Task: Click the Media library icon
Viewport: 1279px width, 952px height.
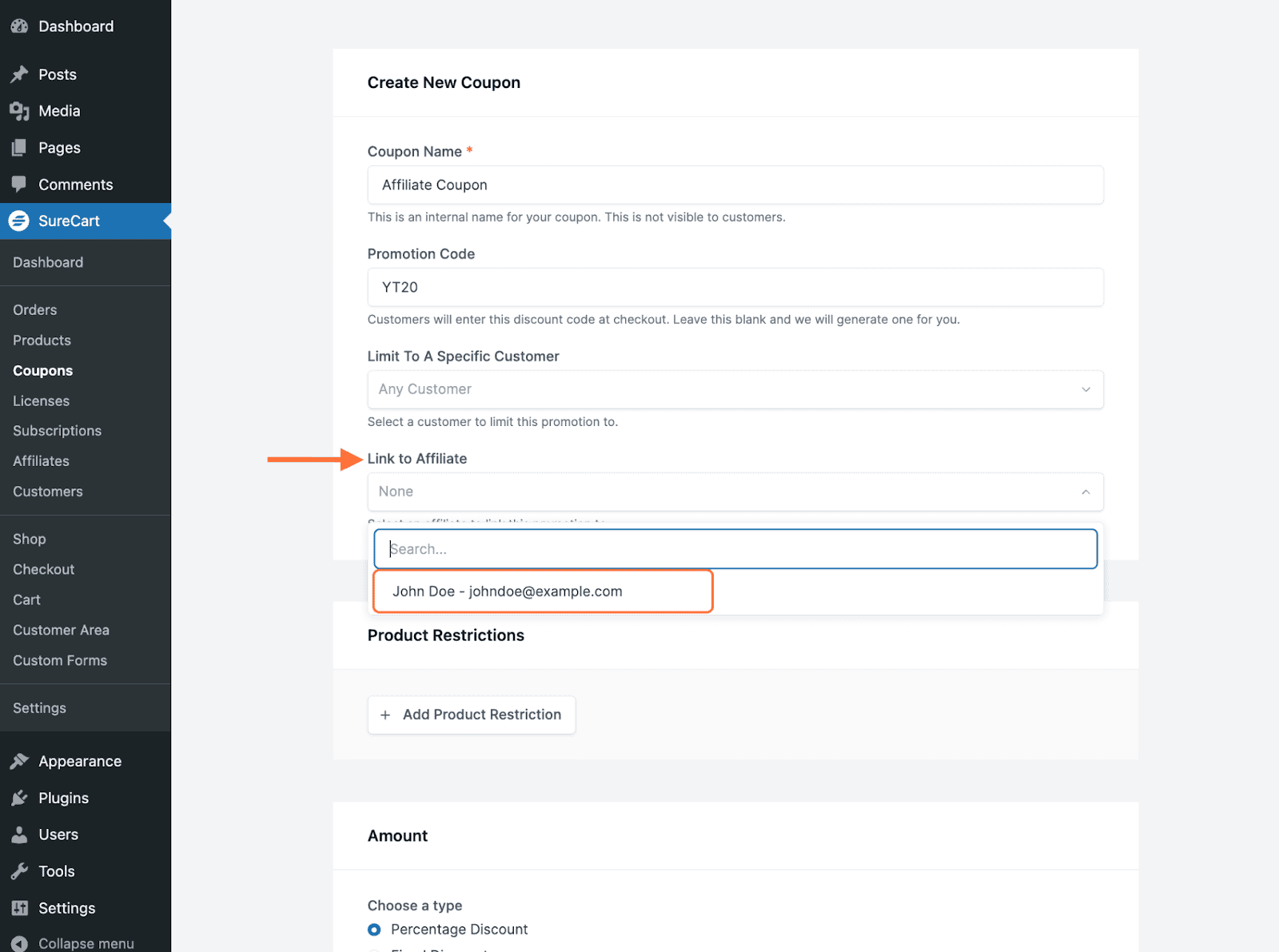Action: (19, 111)
